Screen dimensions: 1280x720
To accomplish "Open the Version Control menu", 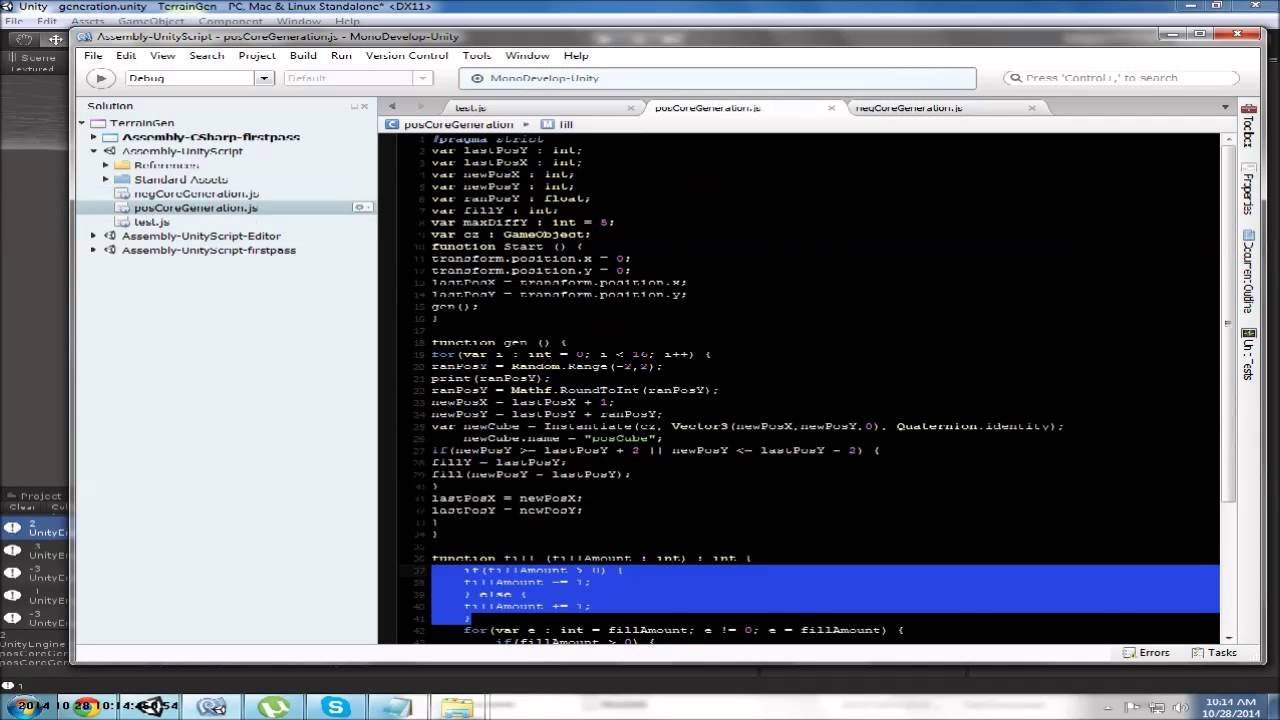I will click(x=407, y=56).
